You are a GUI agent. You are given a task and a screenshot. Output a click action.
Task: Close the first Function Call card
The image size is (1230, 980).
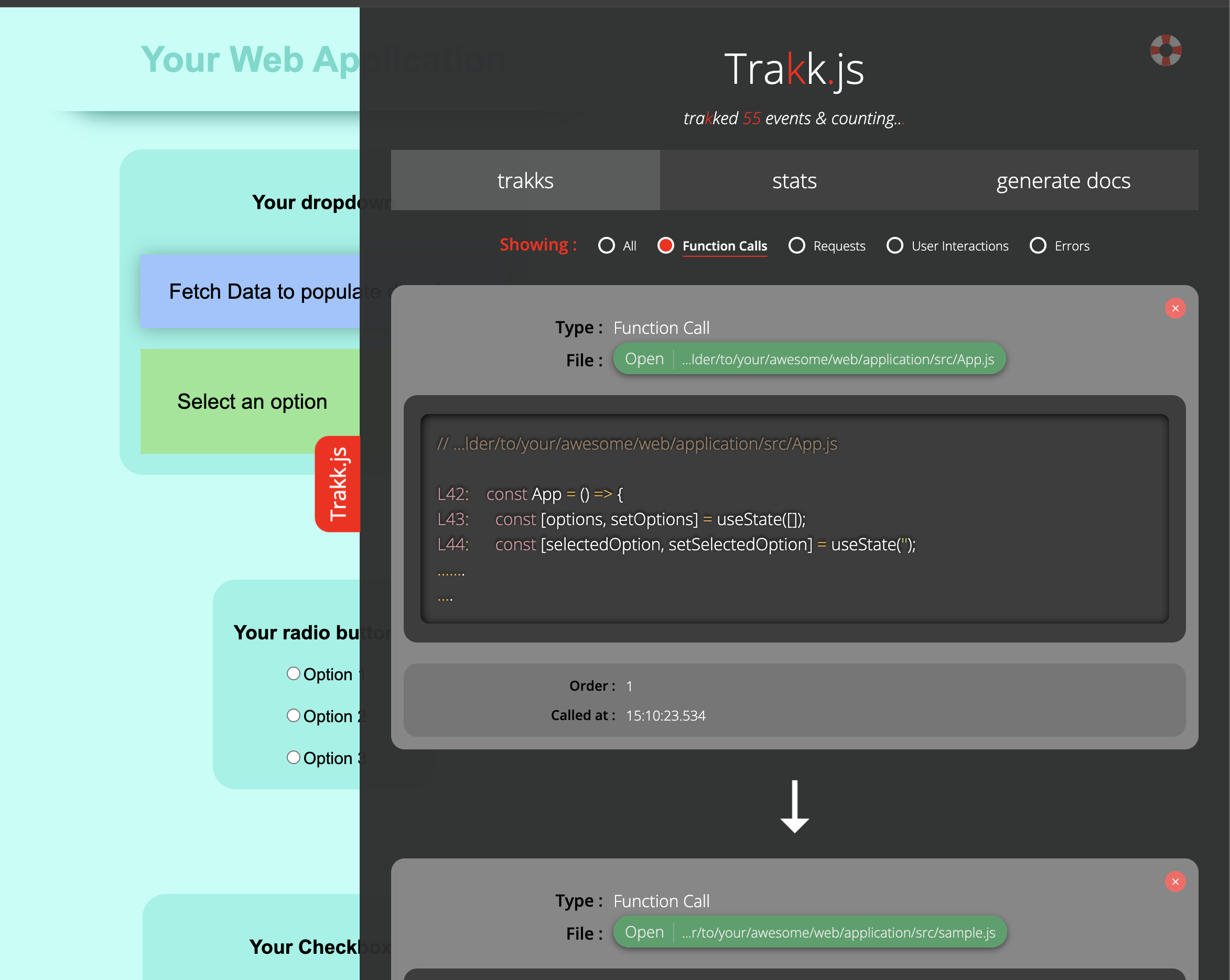tap(1174, 309)
